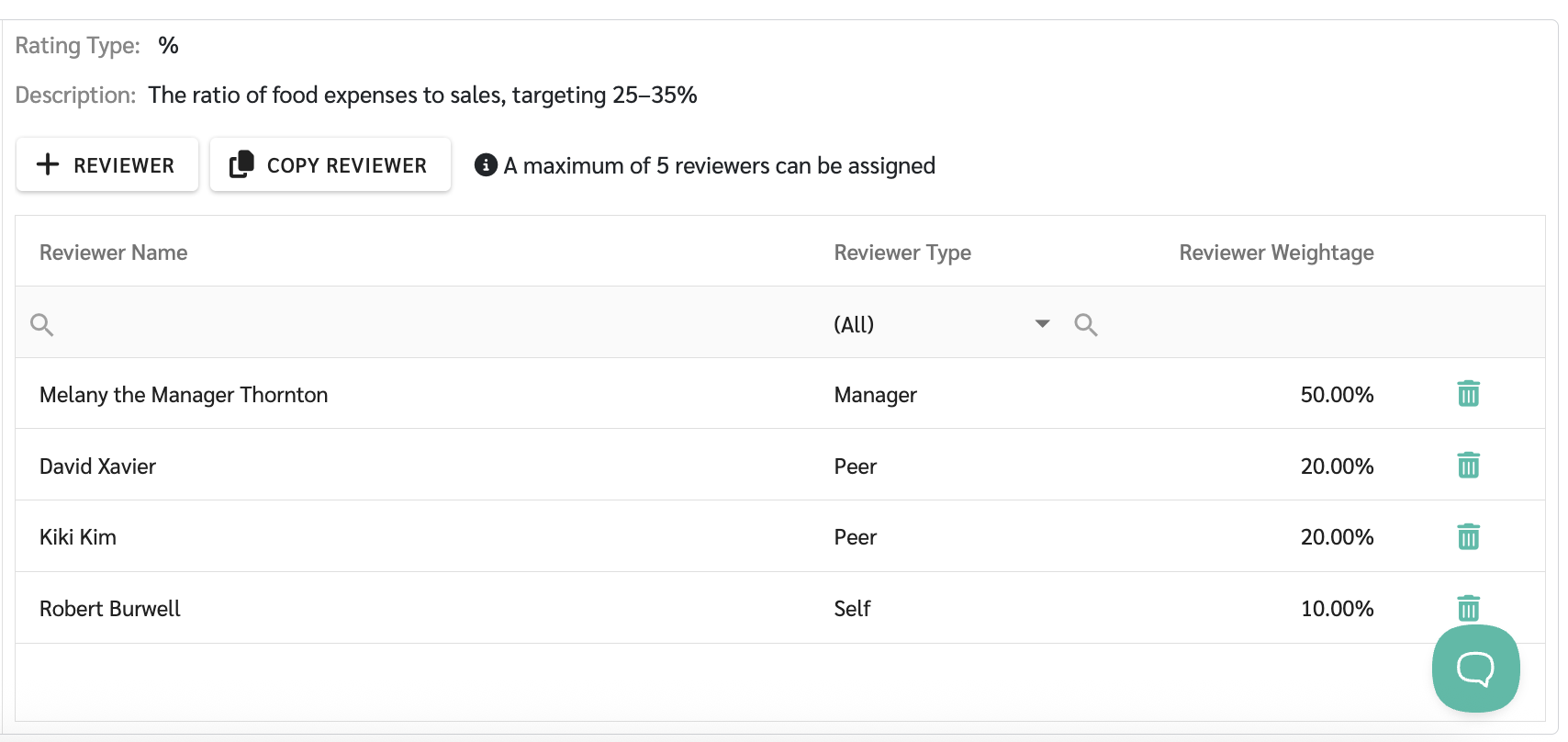This screenshot has width=1568, height=742.
Task: Delete reviewer David Xavier
Action: pyautogui.click(x=1468, y=466)
